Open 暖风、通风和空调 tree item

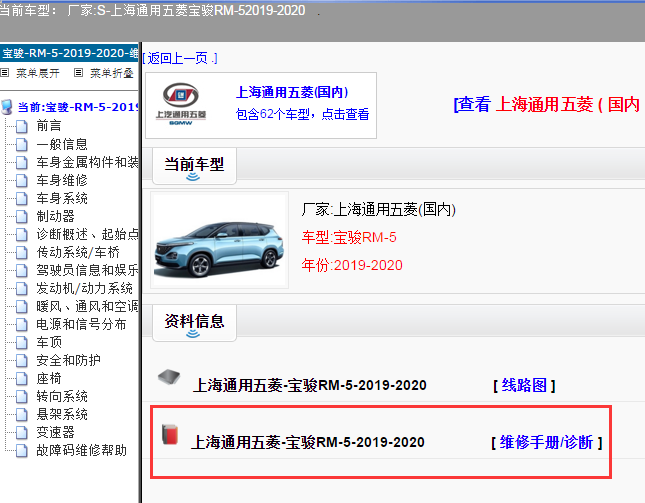pos(87,306)
